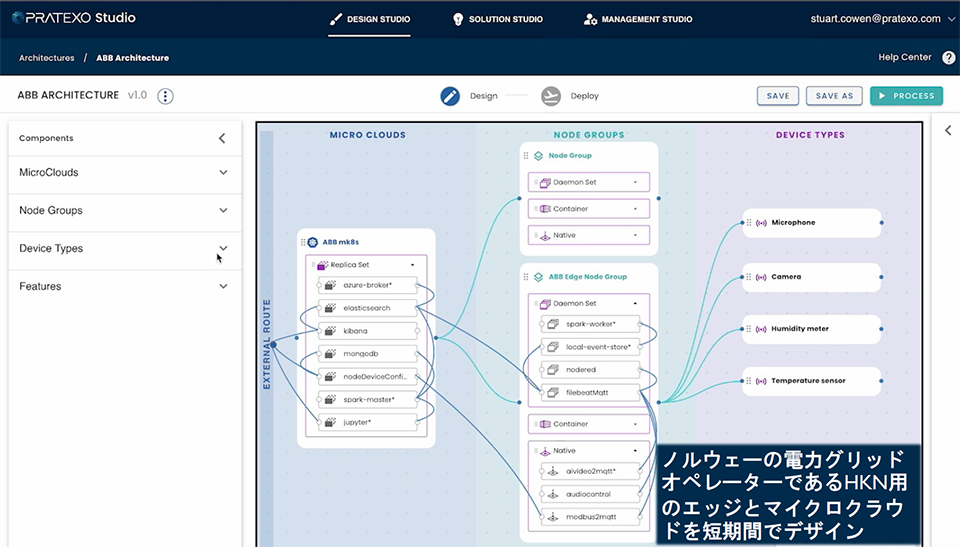Viewport: 960px width, 547px height.
Task: Collapse the Replica Set list
Action: (412, 265)
